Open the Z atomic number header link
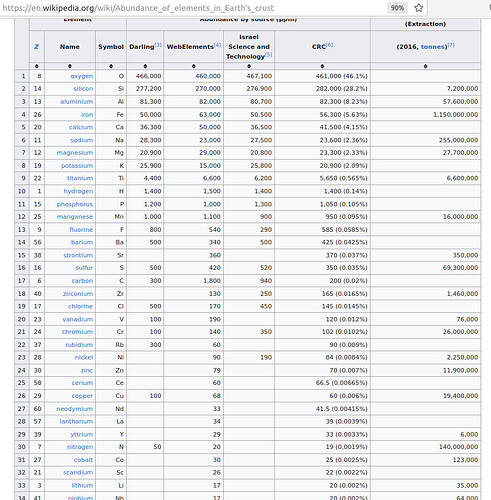 [x=37, y=47]
